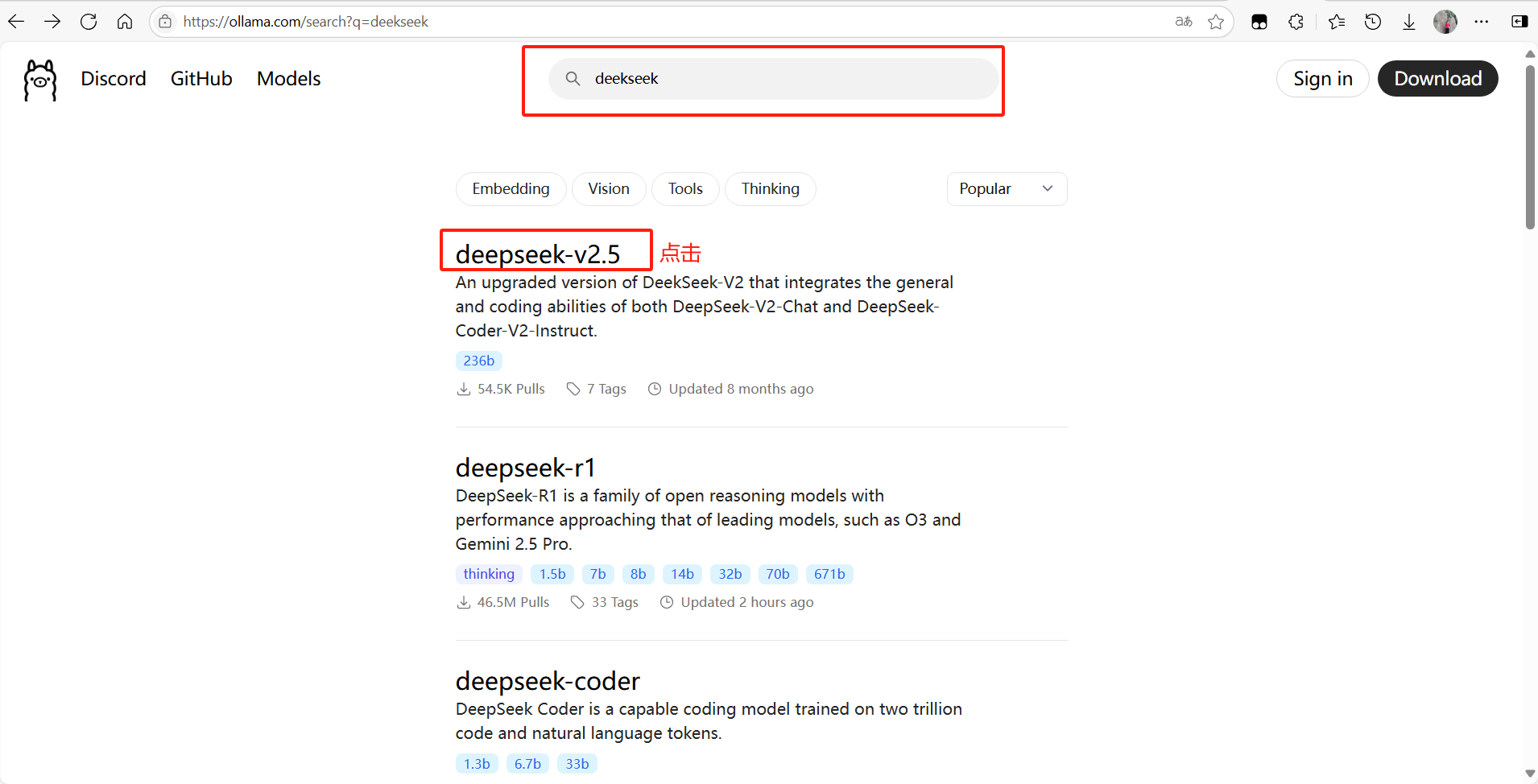This screenshot has height=784, width=1538.
Task: Click the translate page icon
Action: (x=1184, y=22)
